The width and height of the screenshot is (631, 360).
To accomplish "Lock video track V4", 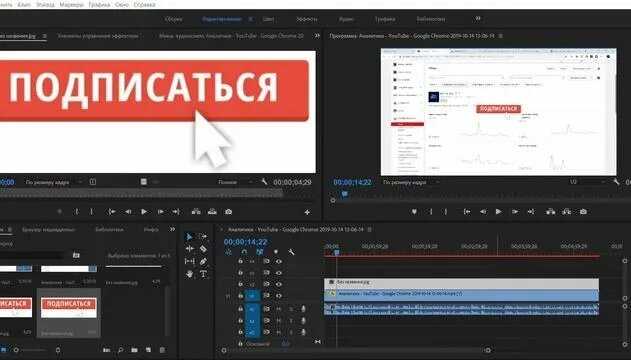I will click(x=240, y=261).
